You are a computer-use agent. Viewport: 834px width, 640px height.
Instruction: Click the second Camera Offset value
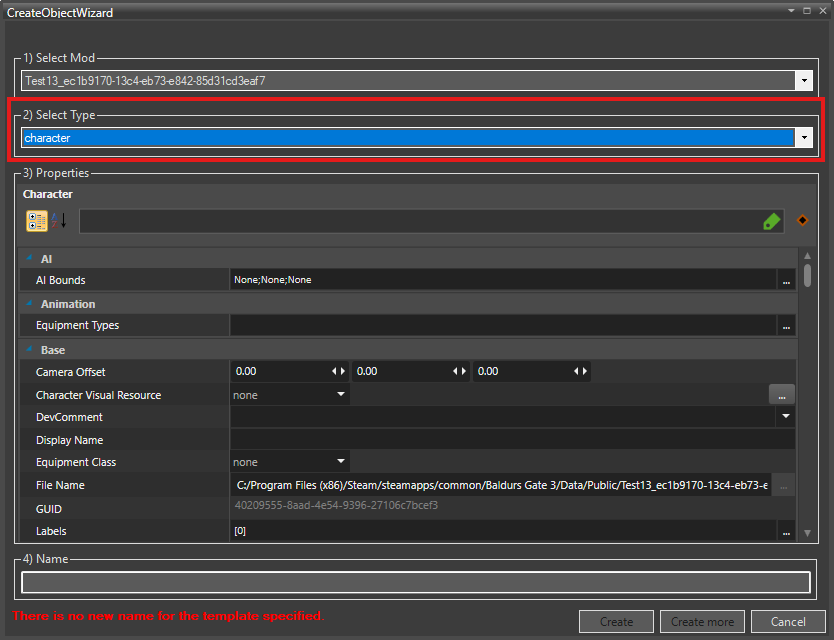tap(402, 371)
